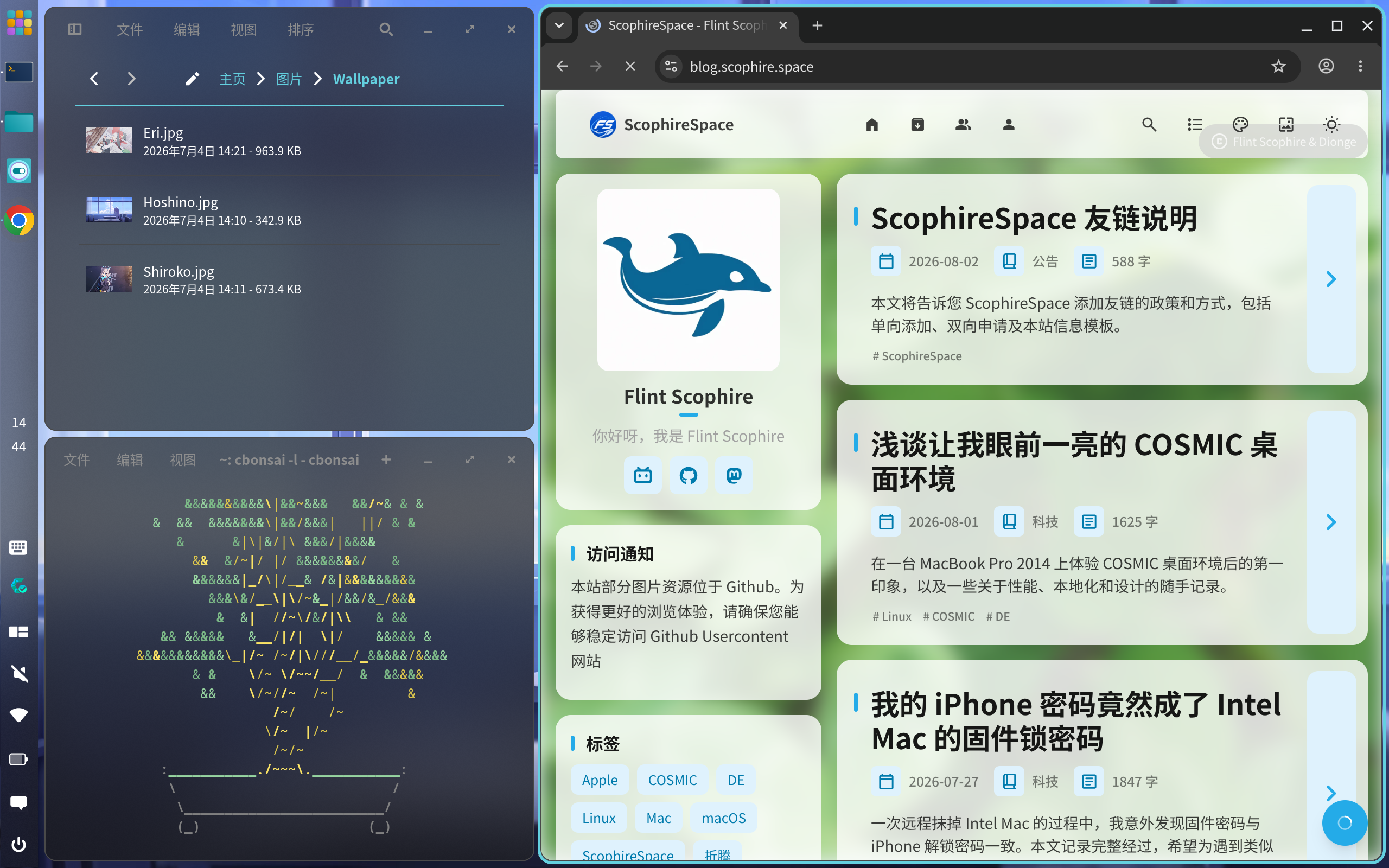
Task: Open search in the file manager
Action: tap(386, 29)
